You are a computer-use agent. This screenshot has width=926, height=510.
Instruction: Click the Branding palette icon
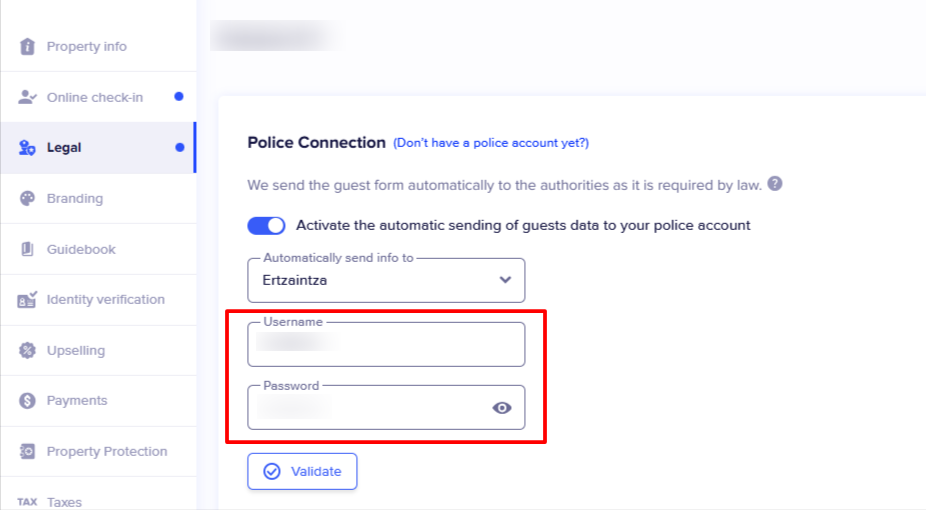(27, 198)
